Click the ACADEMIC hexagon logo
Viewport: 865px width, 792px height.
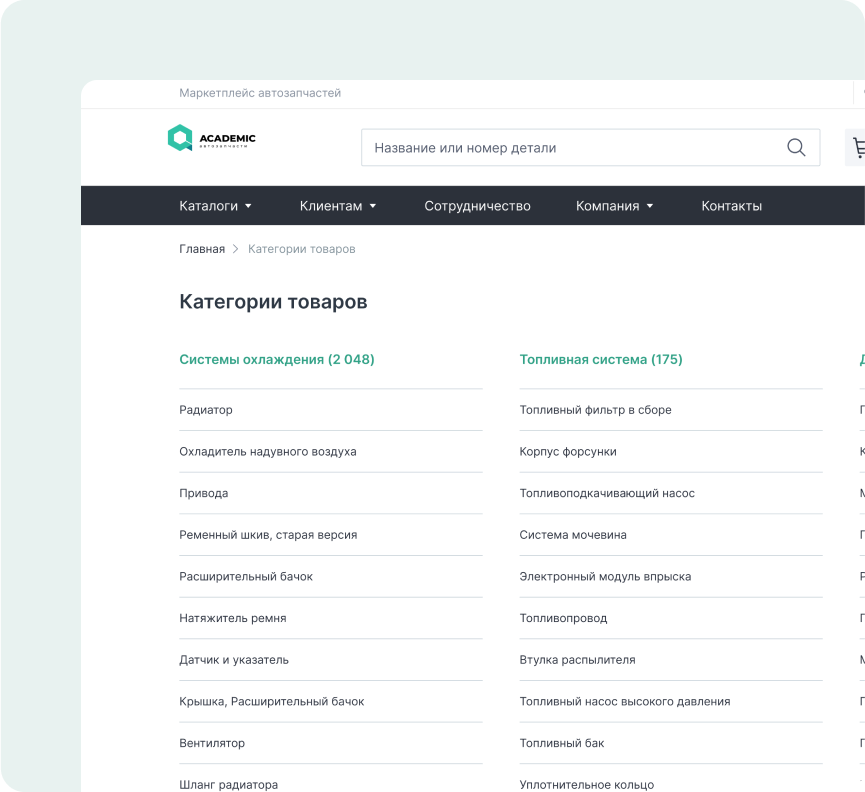point(180,137)
